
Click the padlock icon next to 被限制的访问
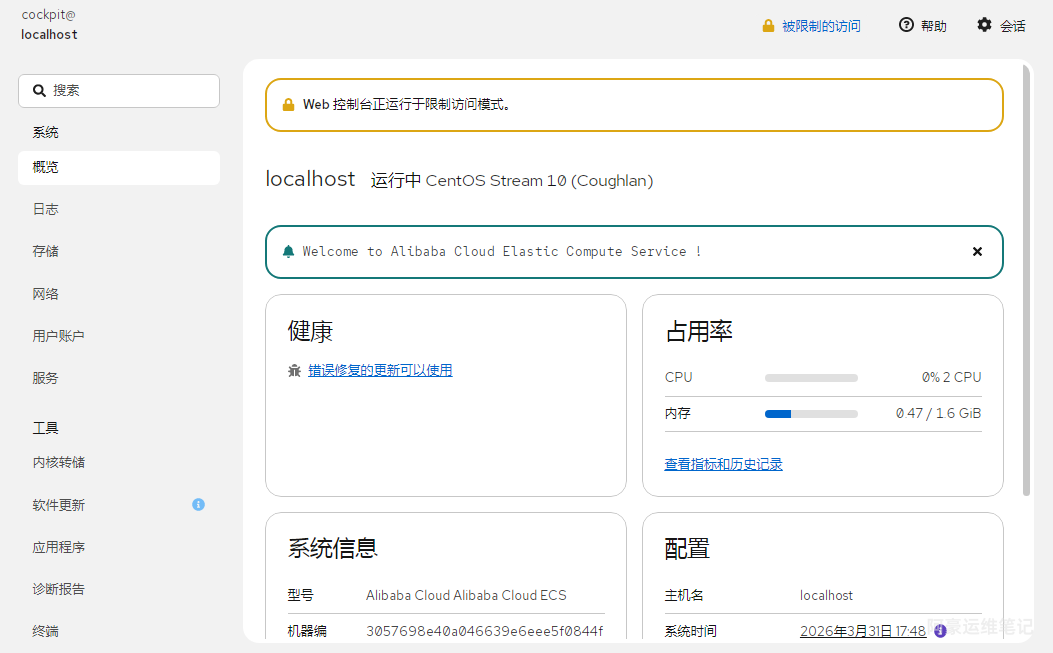(x=768, y=26)
